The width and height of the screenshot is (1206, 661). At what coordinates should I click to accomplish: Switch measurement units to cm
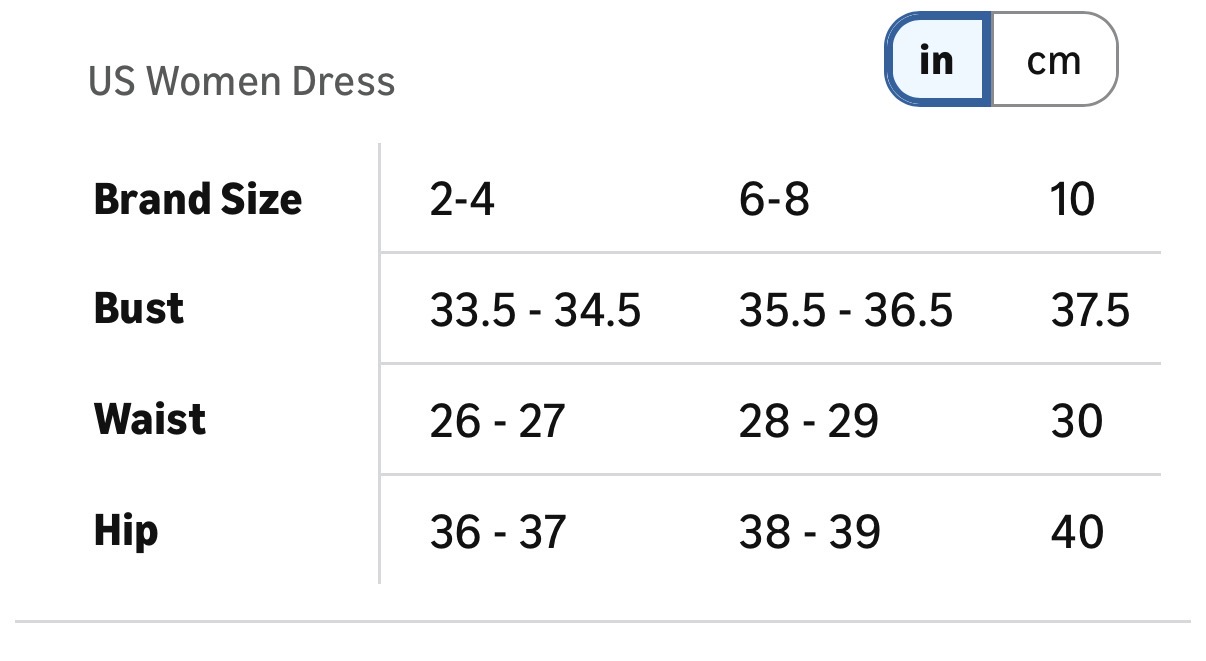1053,61
